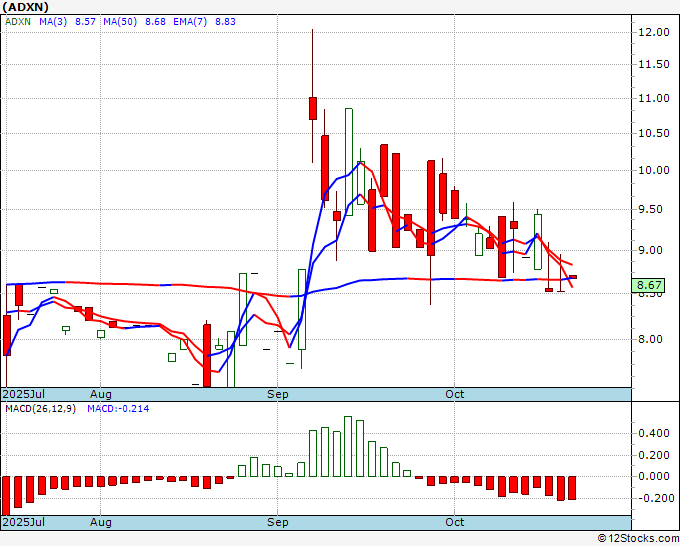Click the 11.00 price axis label

654,98
